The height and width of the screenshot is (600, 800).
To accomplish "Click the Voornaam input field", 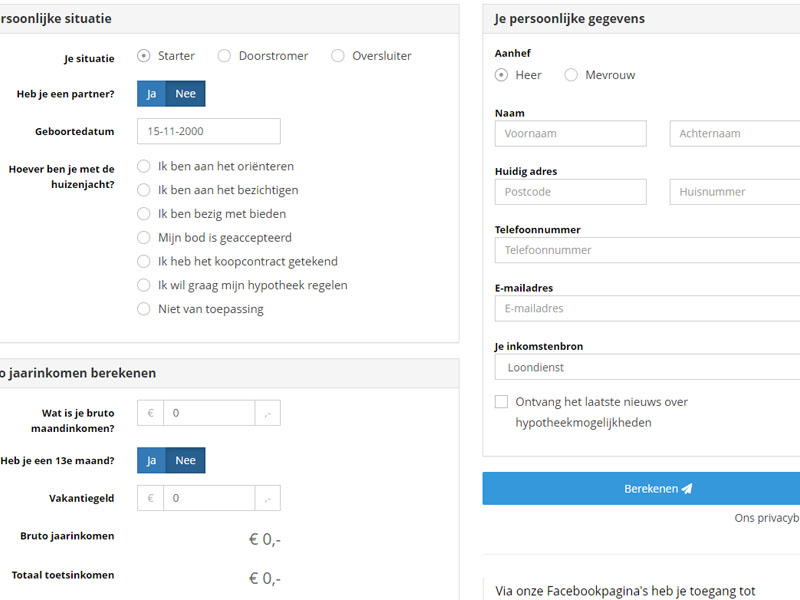I will [x=570, y=133].
